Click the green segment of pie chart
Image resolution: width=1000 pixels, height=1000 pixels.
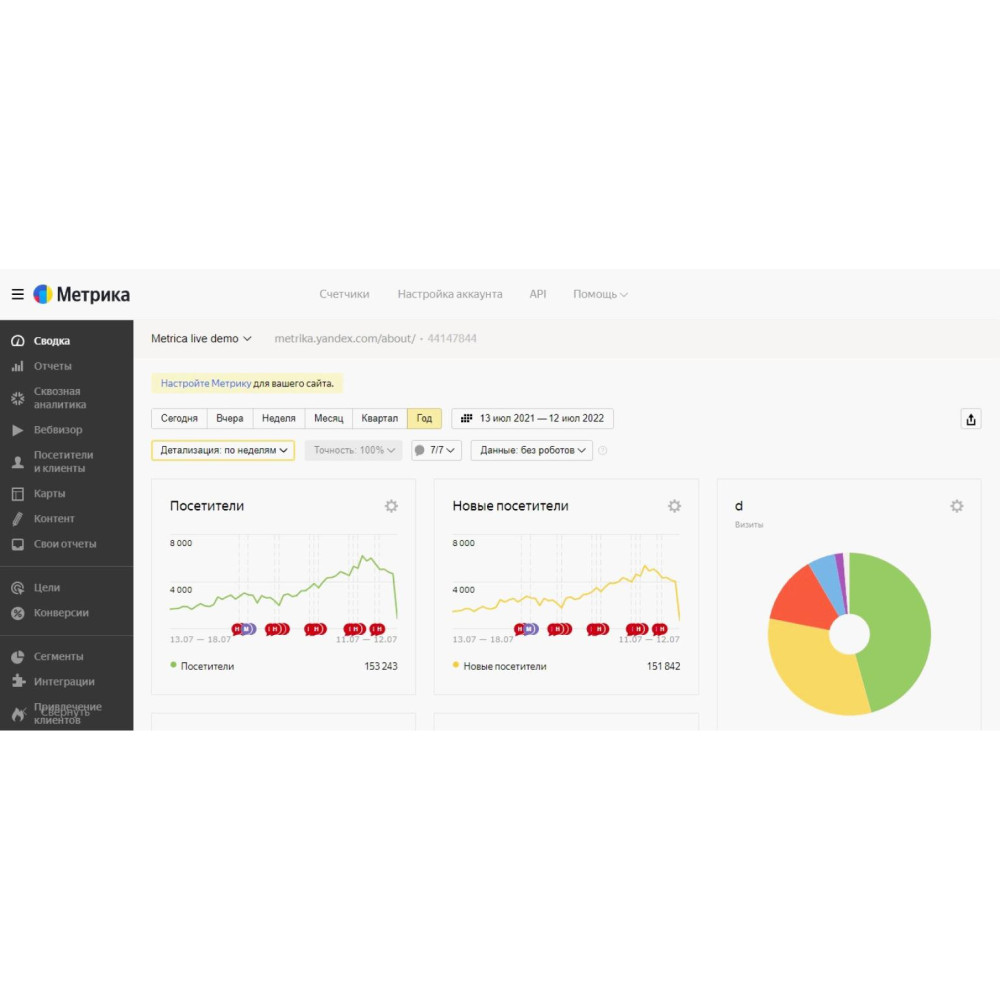(895, 620)
